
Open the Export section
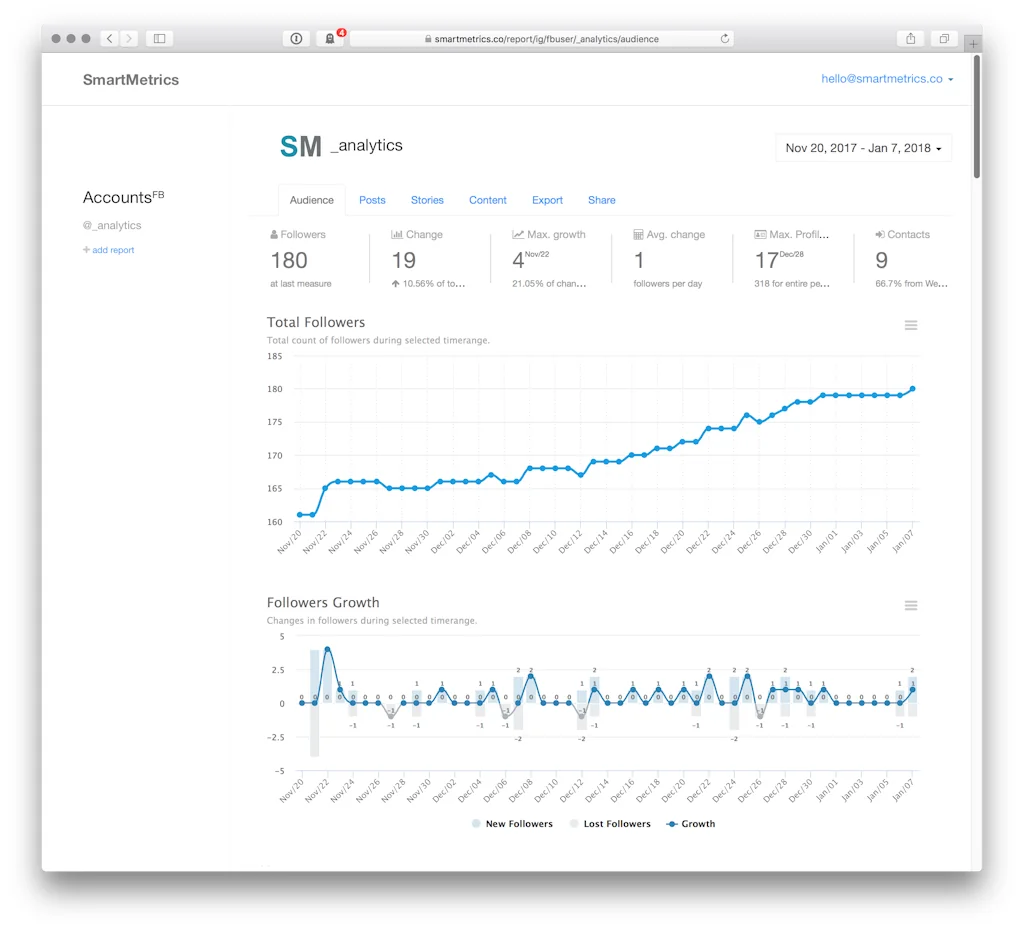547,200
